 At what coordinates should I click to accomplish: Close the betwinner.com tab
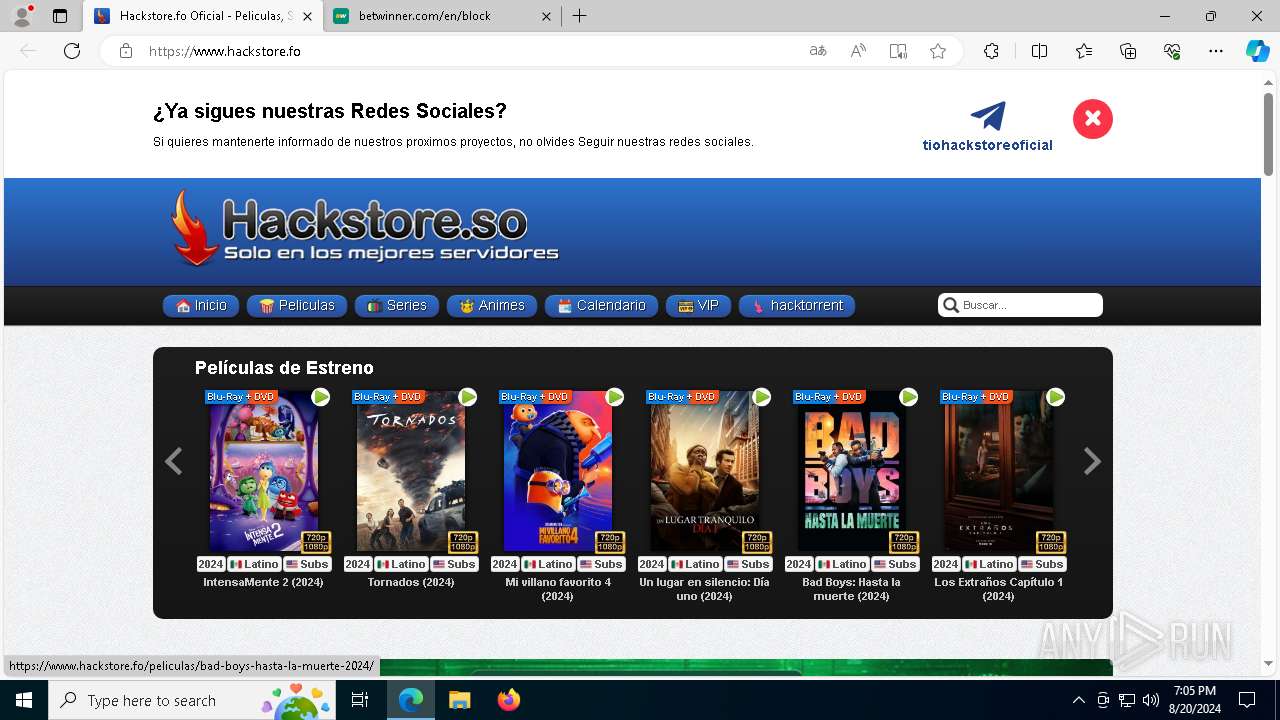tap(546, 16)
